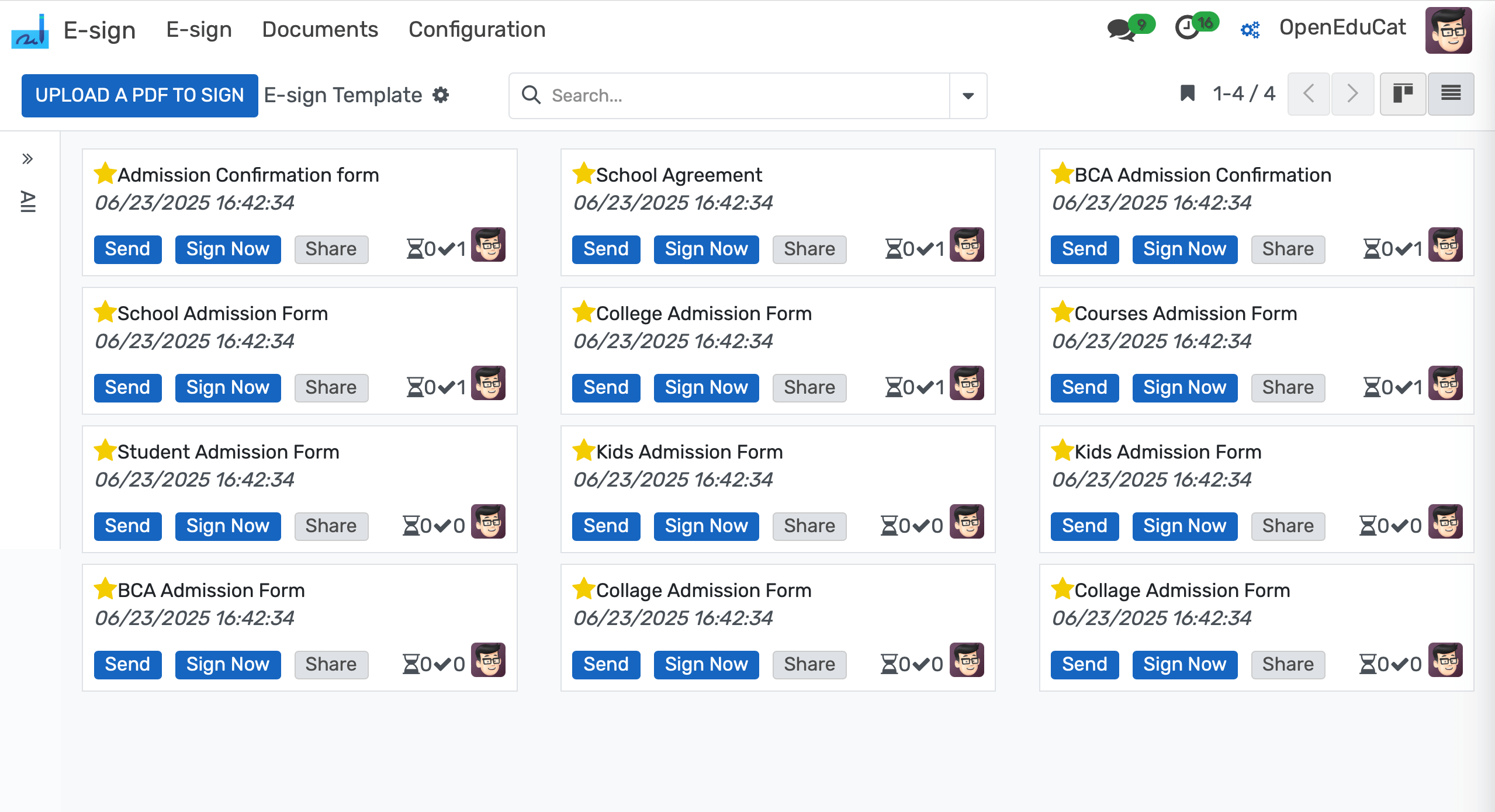
Task: Open saved favorites with the bookmark icon
Action: 1188,93
